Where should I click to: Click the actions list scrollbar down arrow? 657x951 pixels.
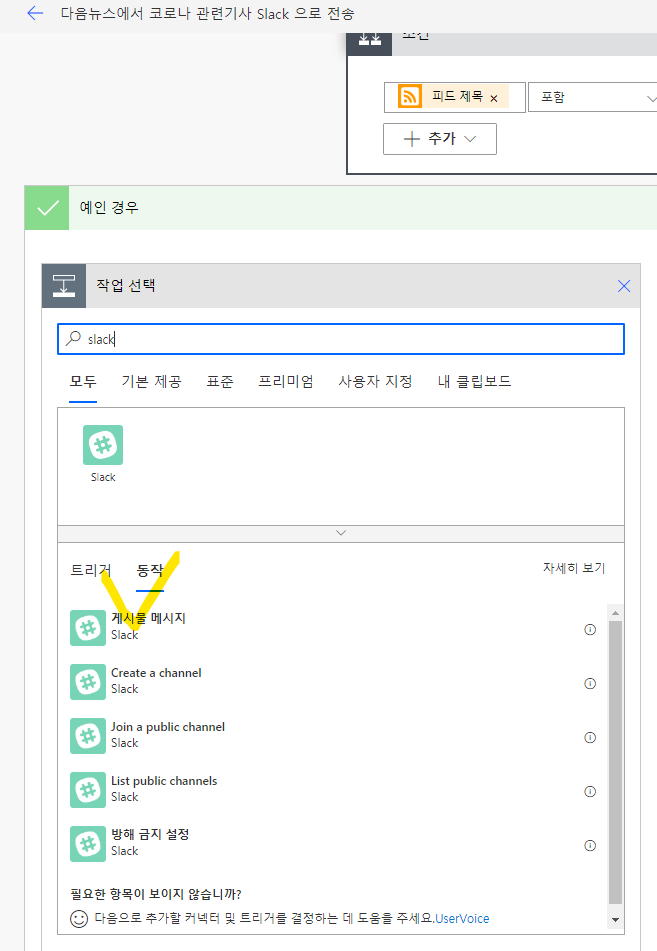tap(615, 920)
